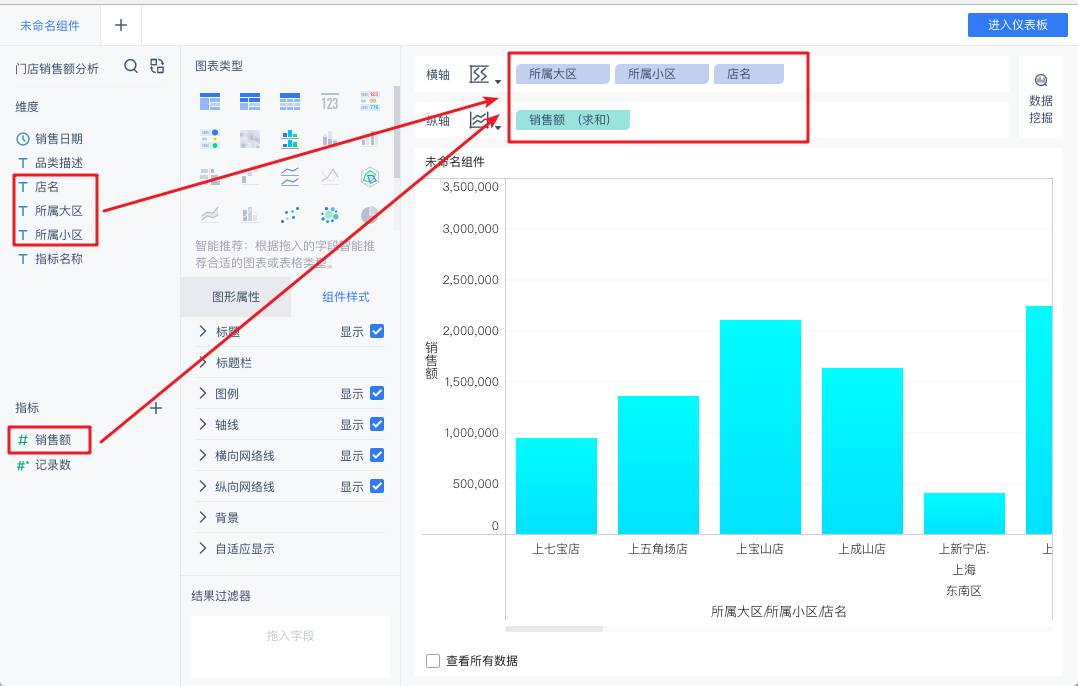
Task: Expand the 轴线 style section
Action: point(203,424)
